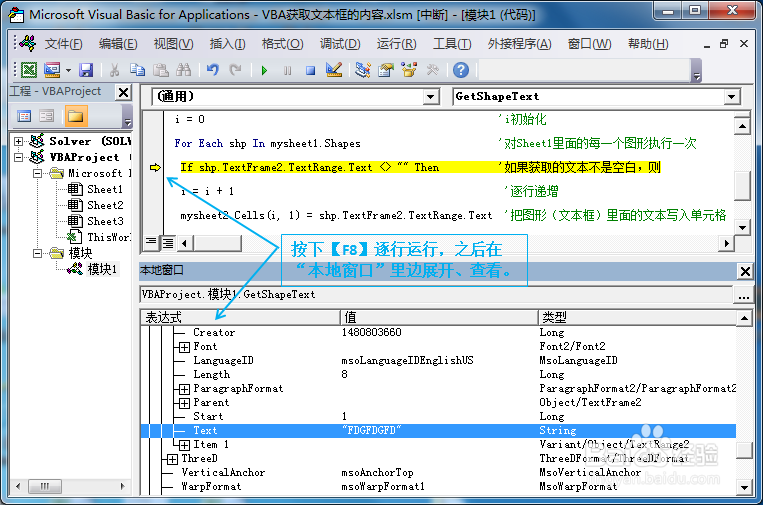Click the code window scroll-right arrow
Viewport: 763px width, 505px height.
[x=726, y=243]
